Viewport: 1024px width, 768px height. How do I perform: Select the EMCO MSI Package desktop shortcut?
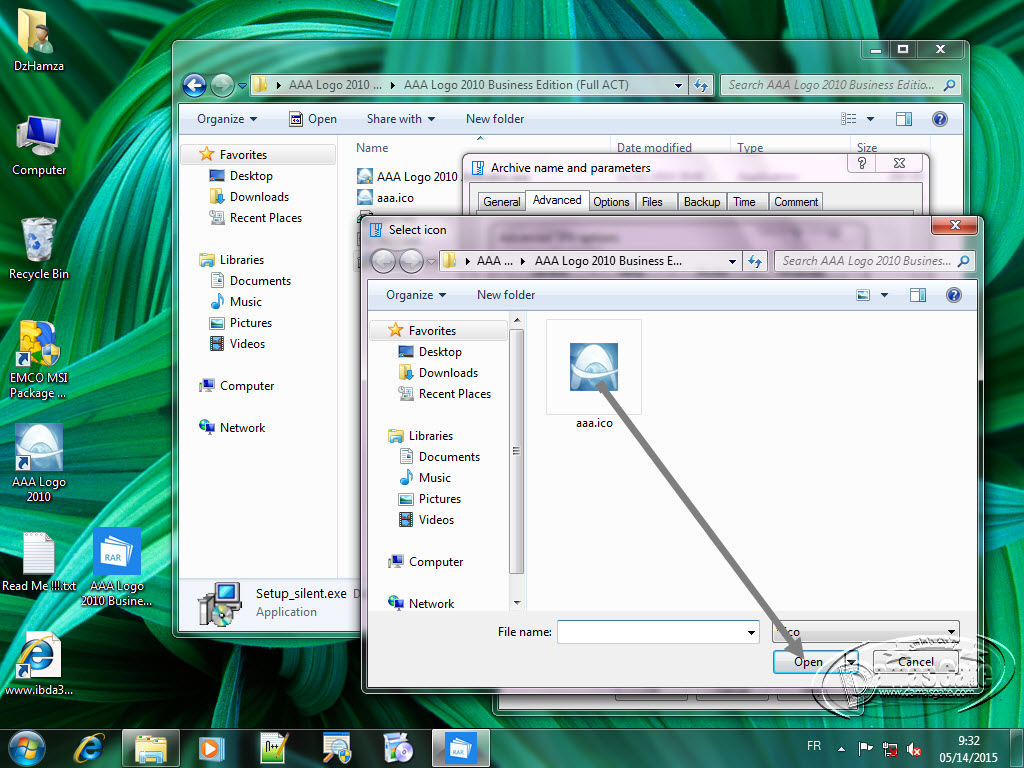tap(39, 360)
